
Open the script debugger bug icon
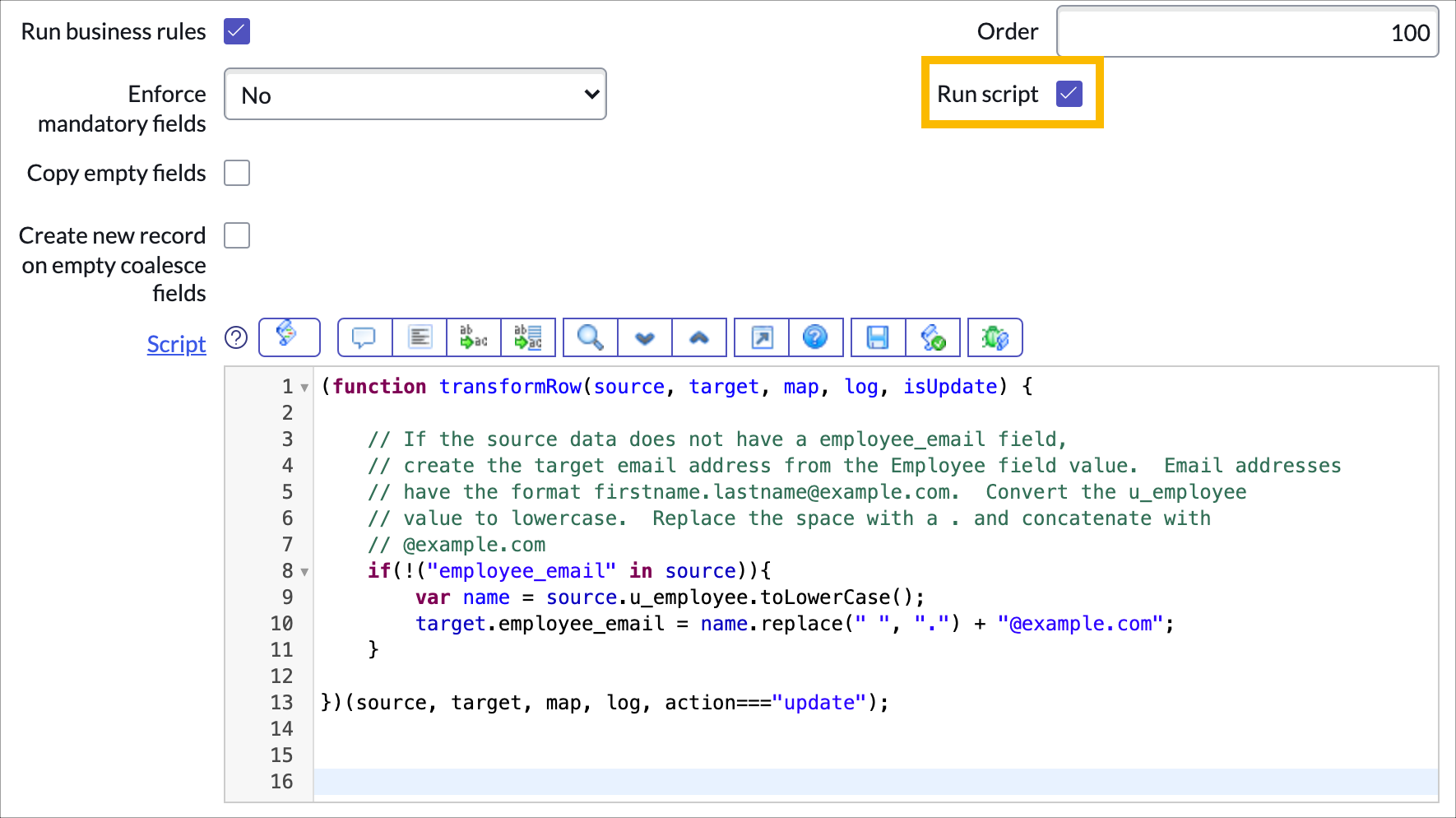coord(995,337)
